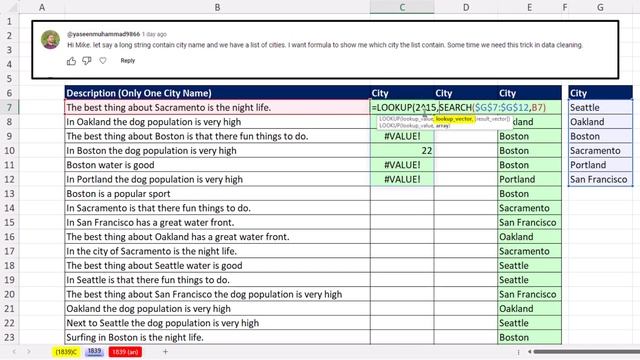The image size is (640, 360).
Task: Select column G header
Action: tap(600, 7)
